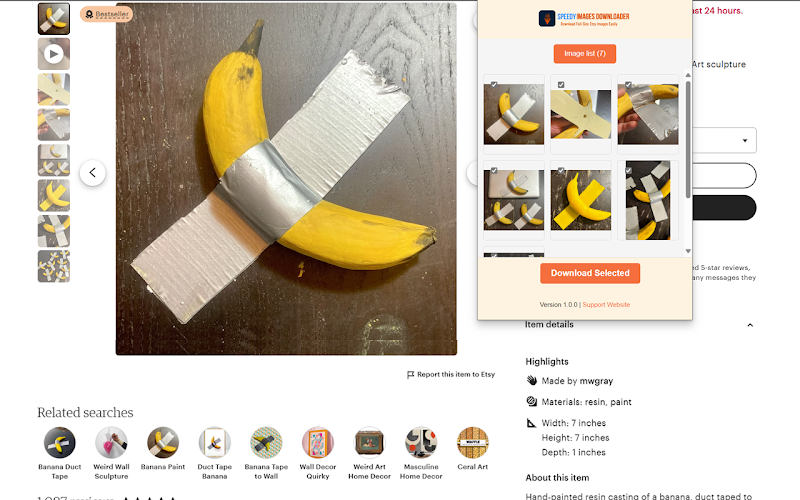Uncheck the yellow tape banana image checkbox

[561, 170]
